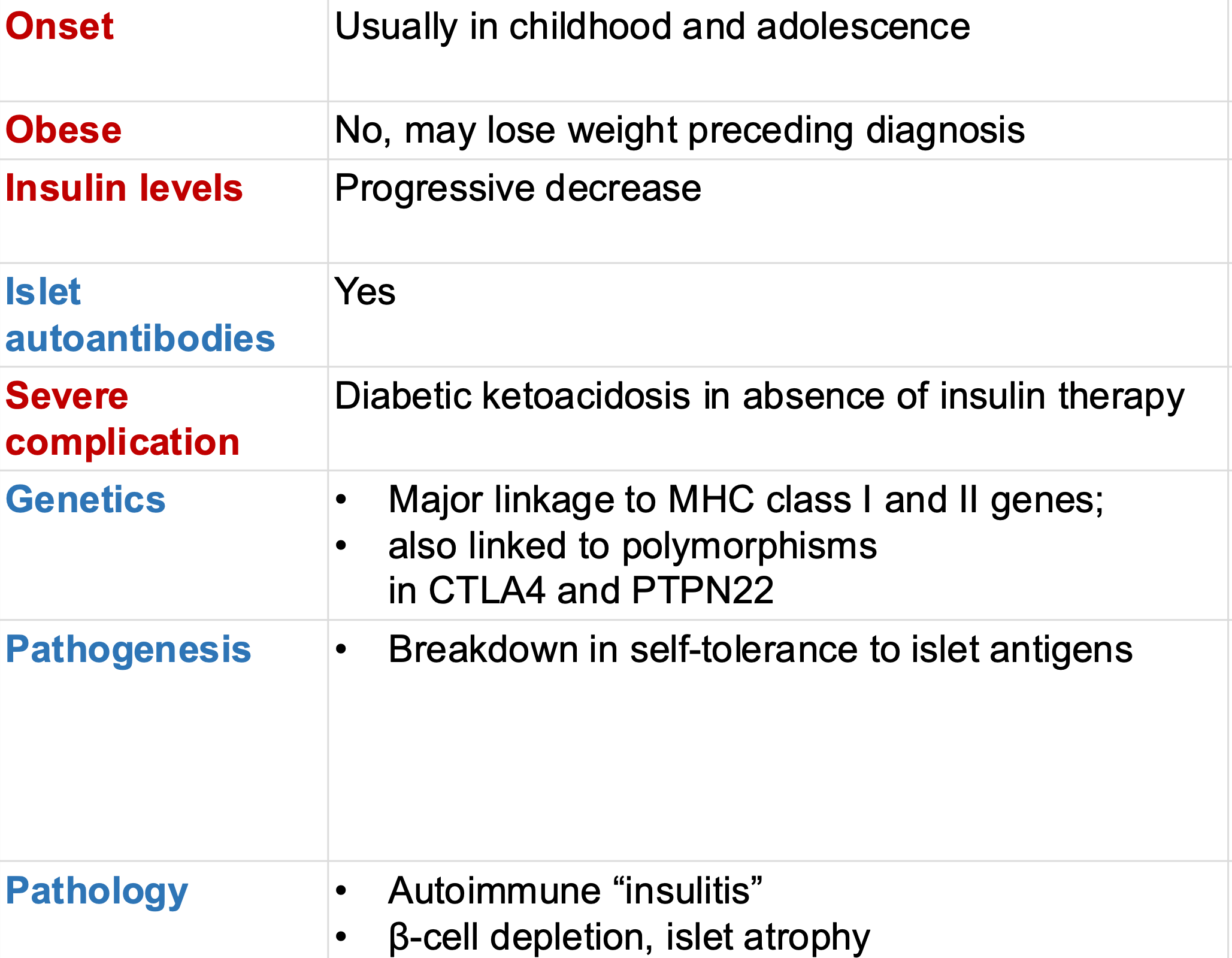Click "Usually in childhood and adolescence" text
Viewport: 1232px width, 958px height.
(x=652, y=27)
